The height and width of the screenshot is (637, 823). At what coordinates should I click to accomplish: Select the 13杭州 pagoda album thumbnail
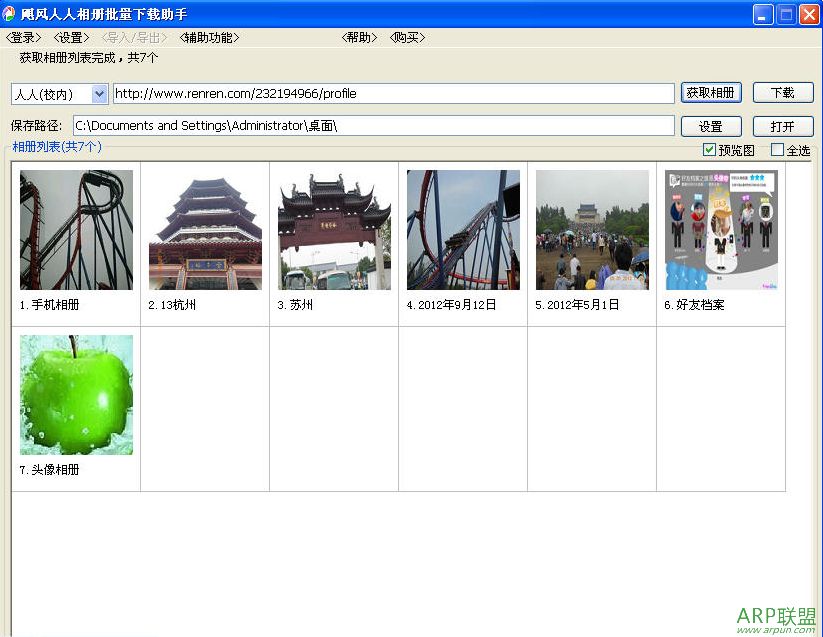click(x=205, y=230)
